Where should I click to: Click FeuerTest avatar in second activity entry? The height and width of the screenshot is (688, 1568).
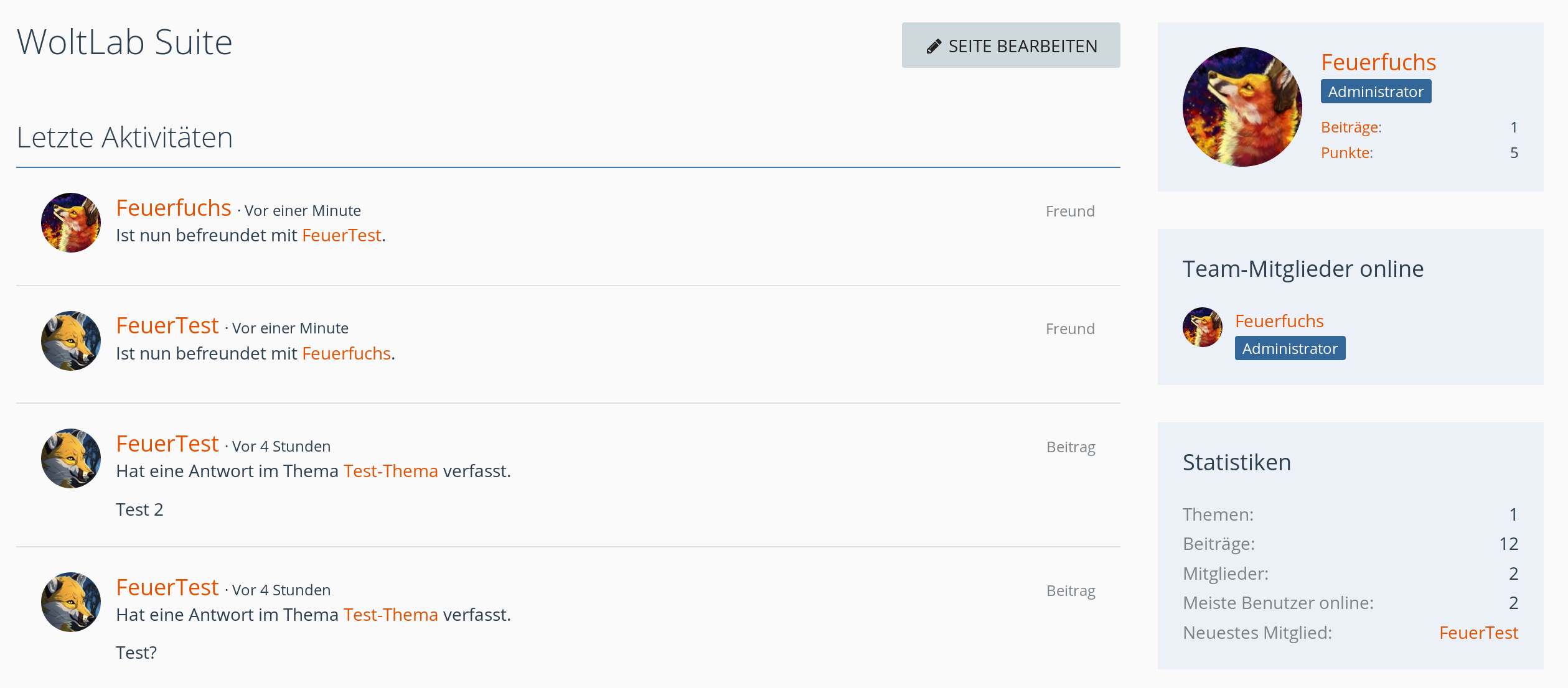click(71, 341)
